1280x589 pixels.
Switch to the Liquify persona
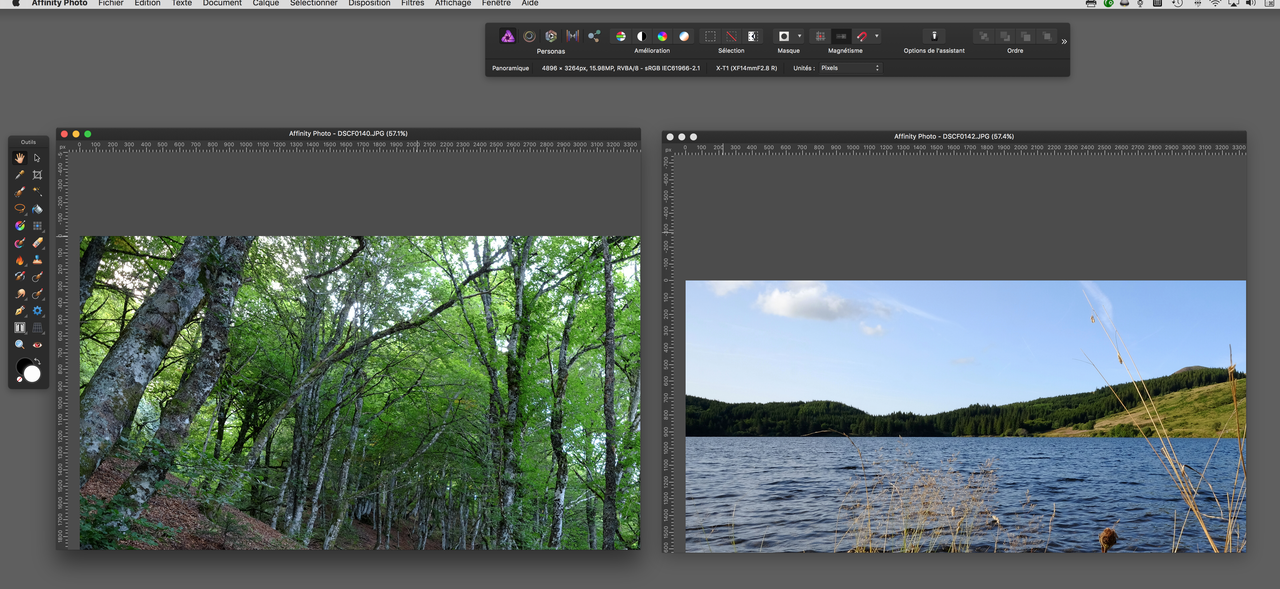click(x=529, y=36)
